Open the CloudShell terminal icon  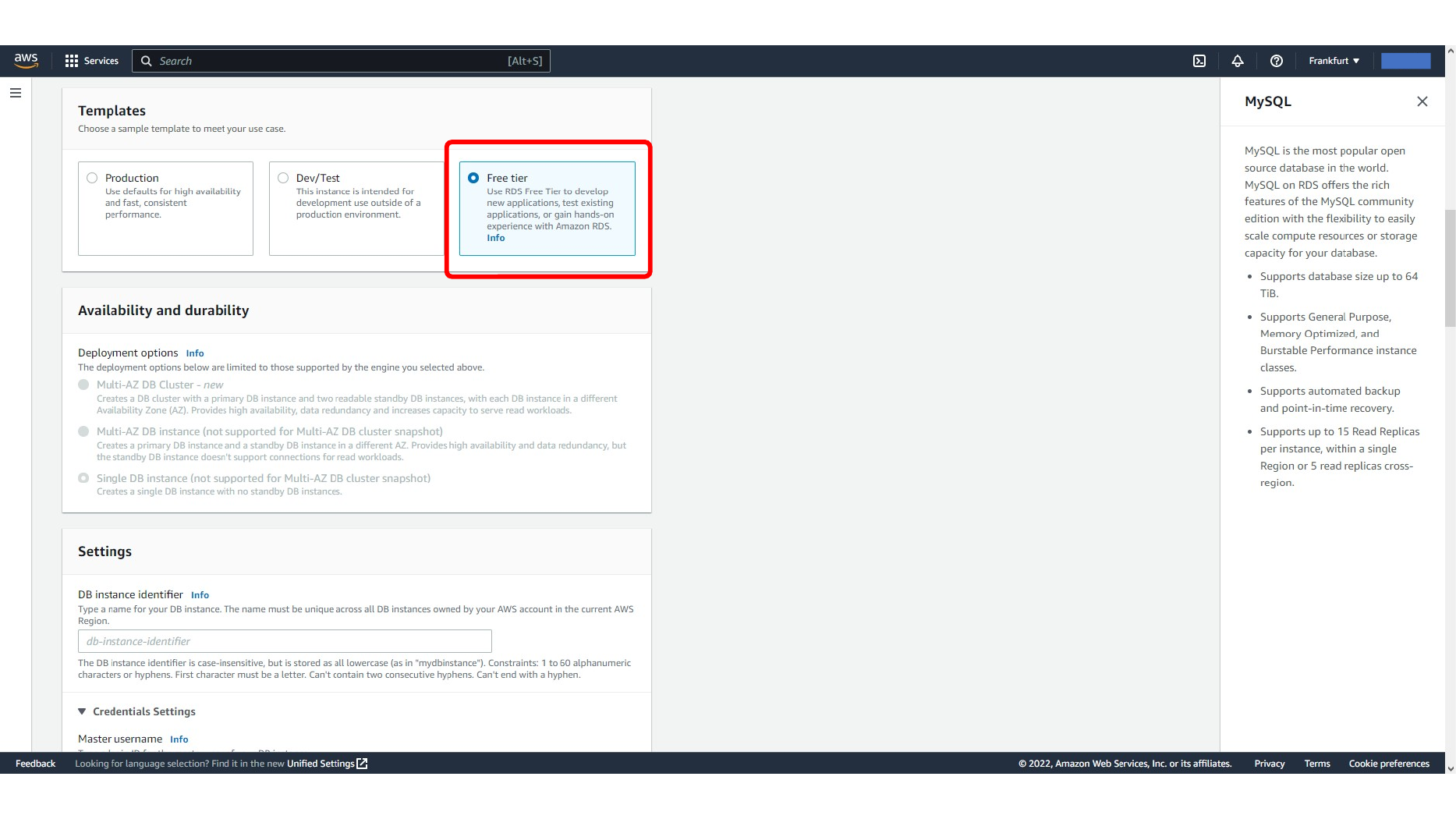[1199, 61]
